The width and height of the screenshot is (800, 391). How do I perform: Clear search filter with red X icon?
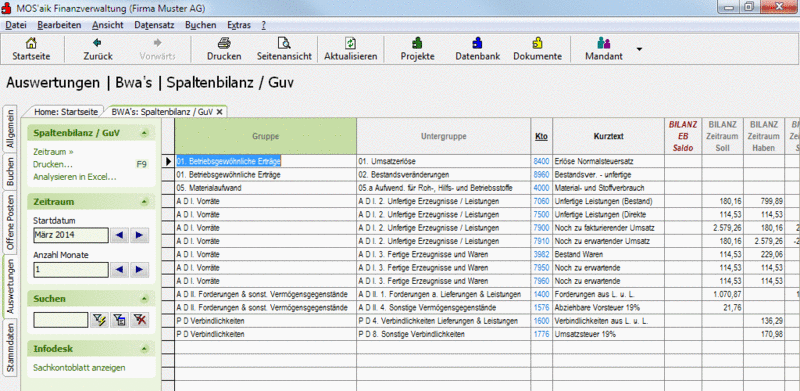coord(139,320)
